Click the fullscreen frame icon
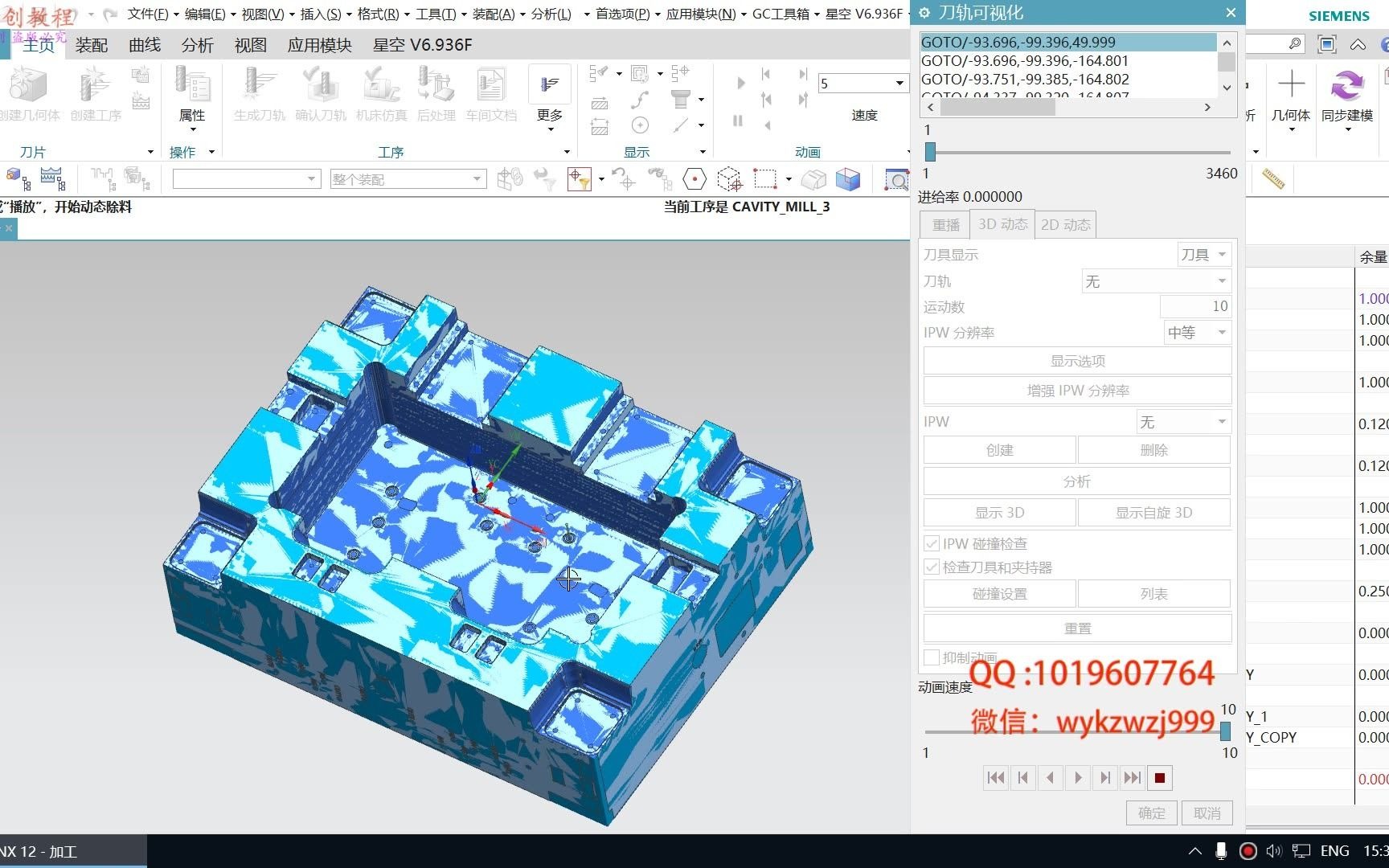The image size is (1389, 868). [1327, 44]
